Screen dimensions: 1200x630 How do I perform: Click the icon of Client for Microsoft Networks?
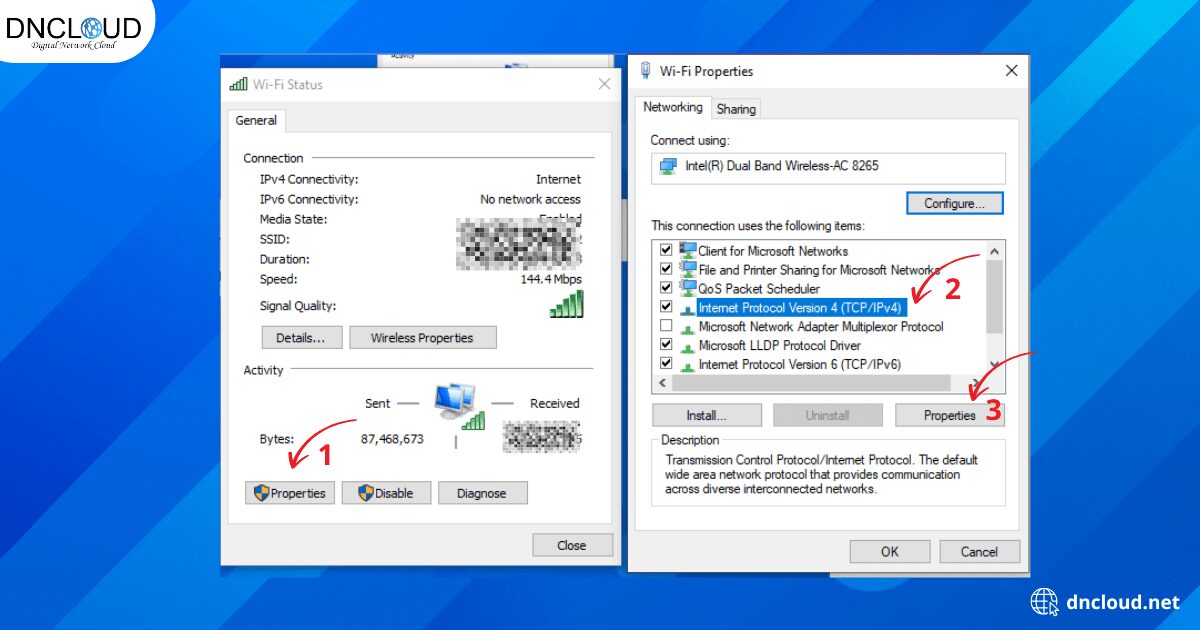[x=687, y=250]
